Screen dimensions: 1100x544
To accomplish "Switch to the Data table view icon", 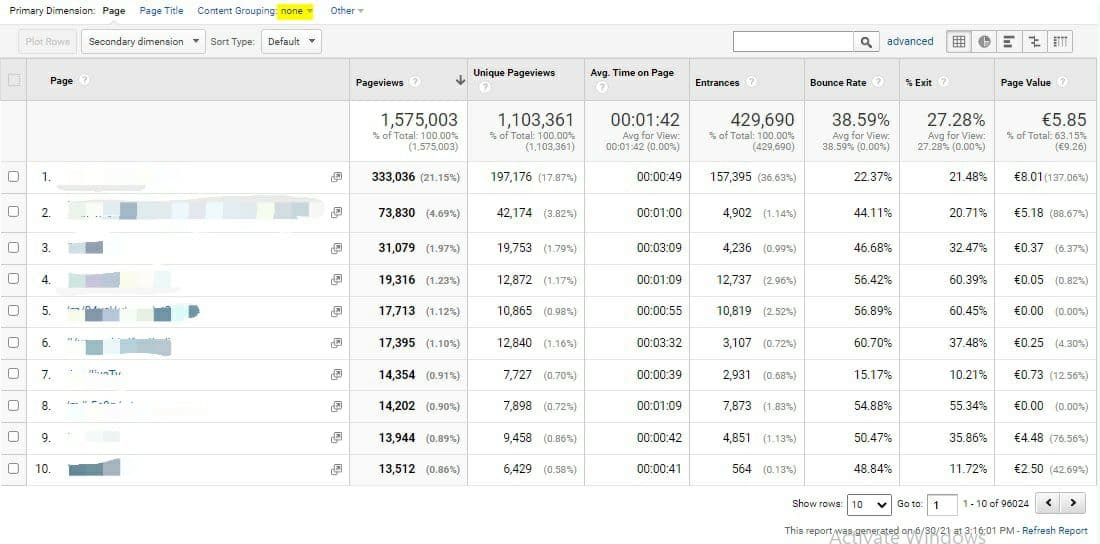I will 959,42.
